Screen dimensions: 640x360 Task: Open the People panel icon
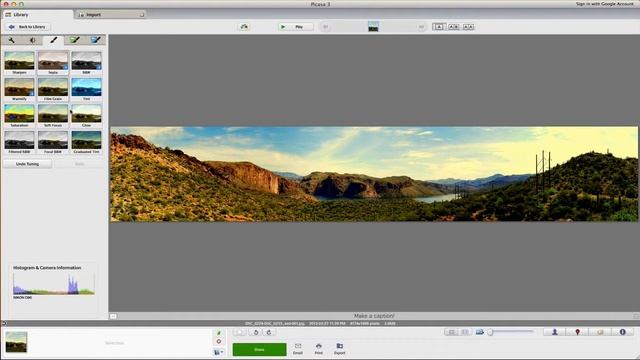554,332
